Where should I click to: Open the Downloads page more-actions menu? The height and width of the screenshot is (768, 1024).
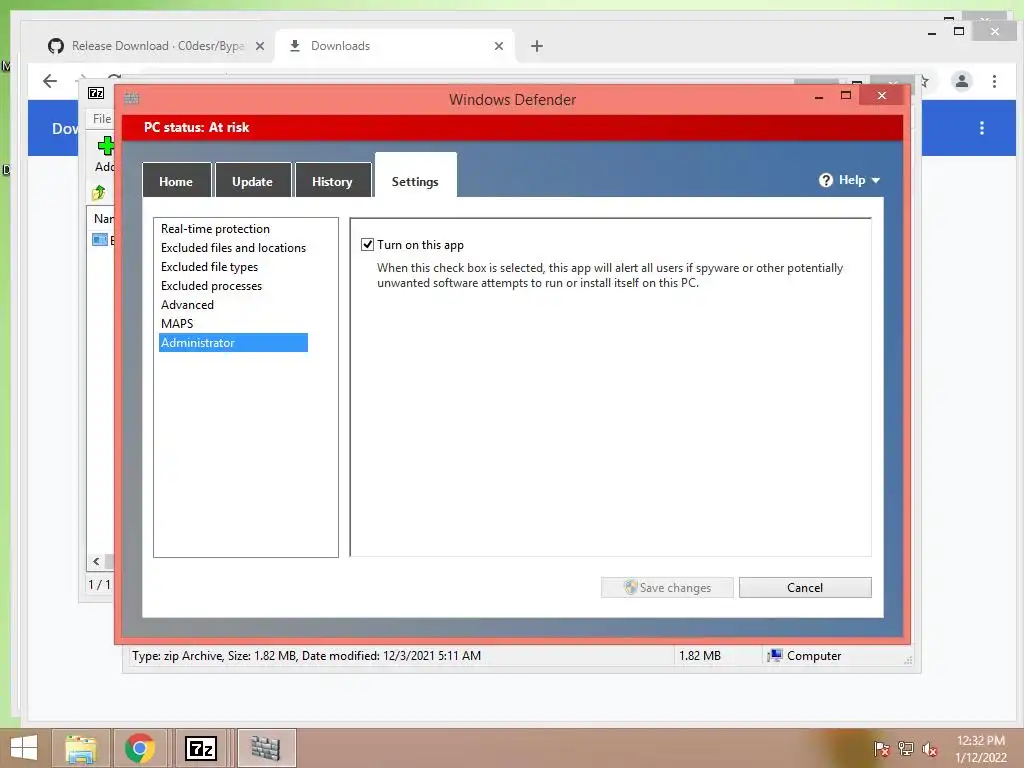click(982, 128)
